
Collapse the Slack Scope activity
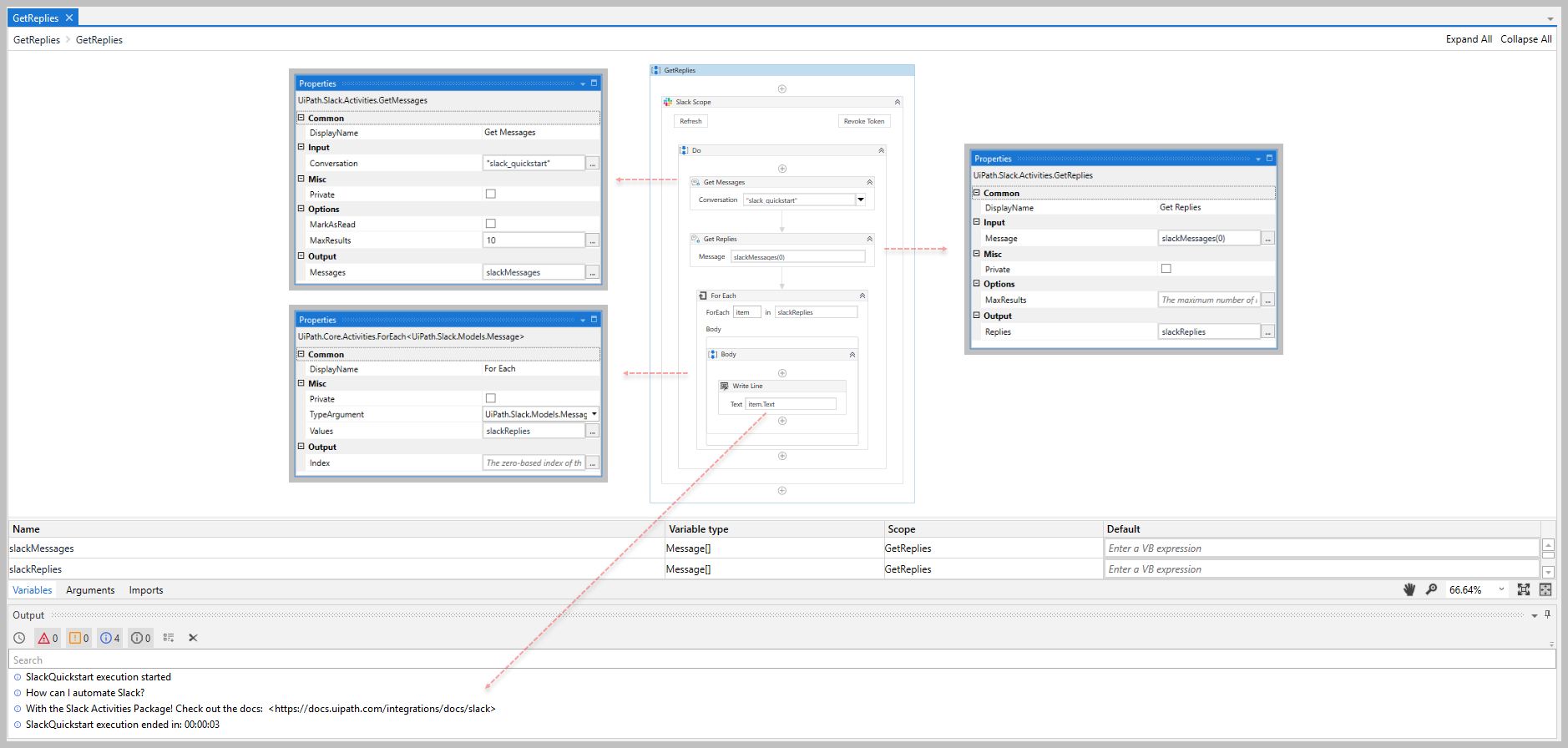[898, 102]
